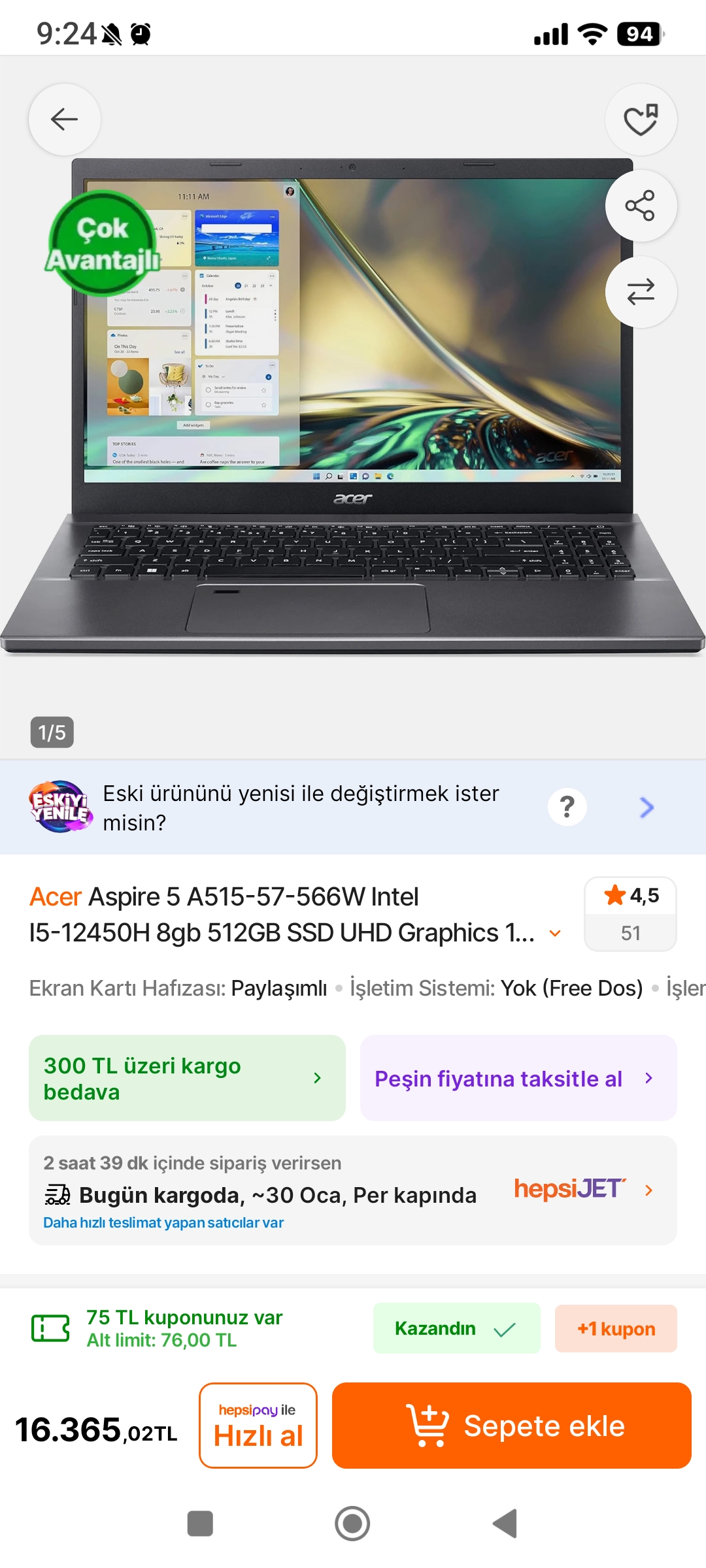
Task: Expand the full product title chevron
Action: click(x=555, y=933)
